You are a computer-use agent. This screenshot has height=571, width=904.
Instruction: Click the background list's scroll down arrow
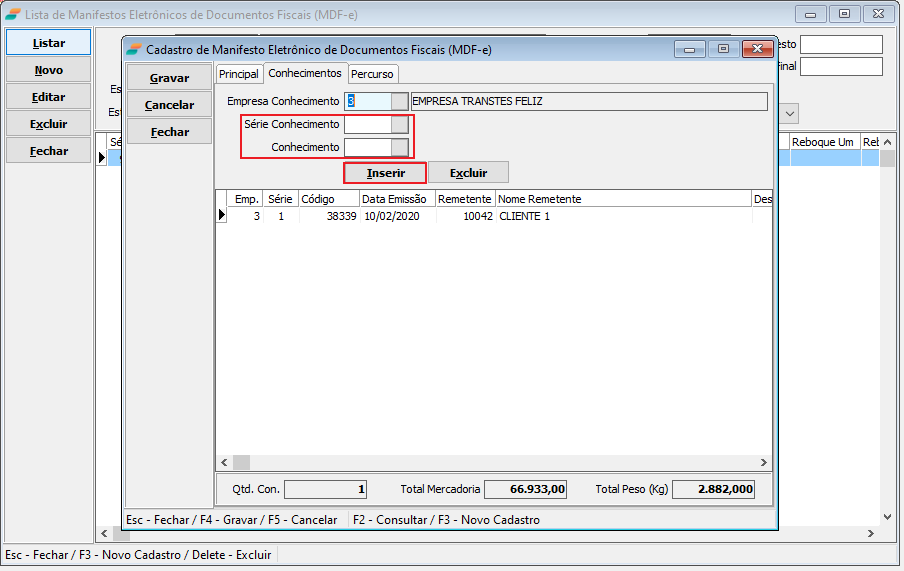pos(887,517)
